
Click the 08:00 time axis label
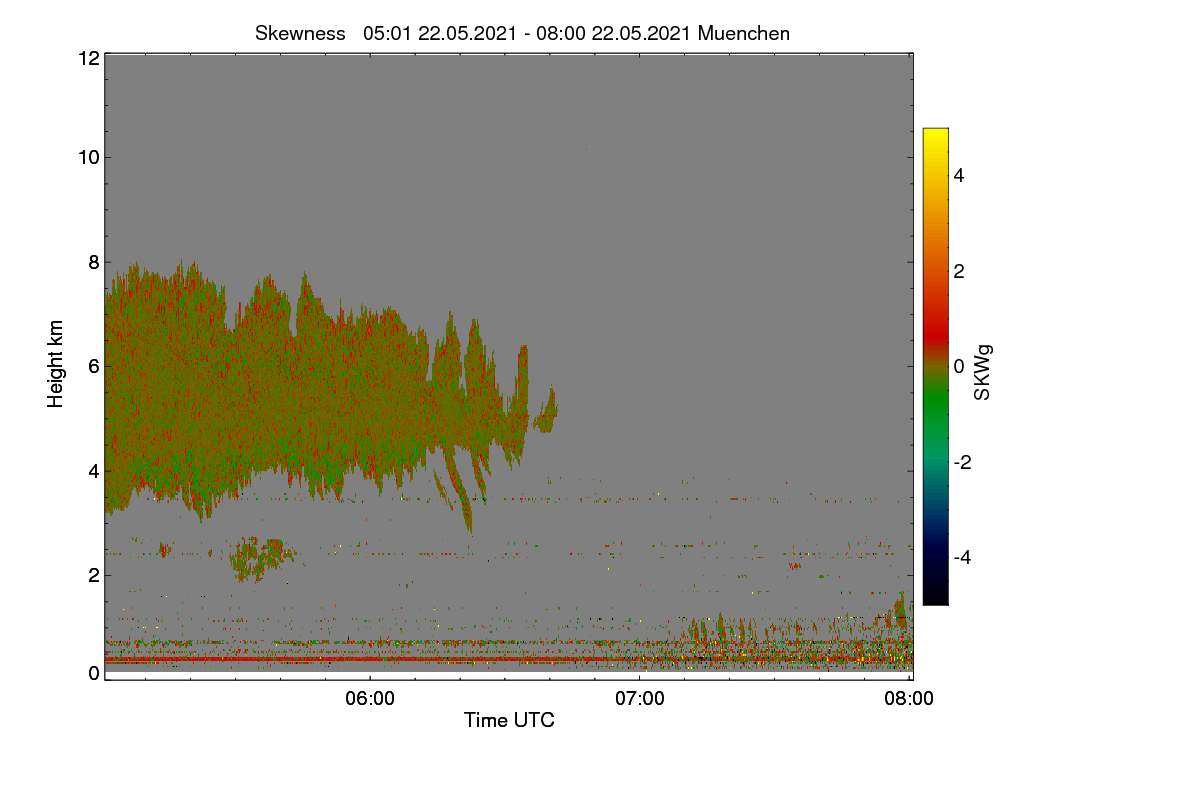tap(909, 699)
